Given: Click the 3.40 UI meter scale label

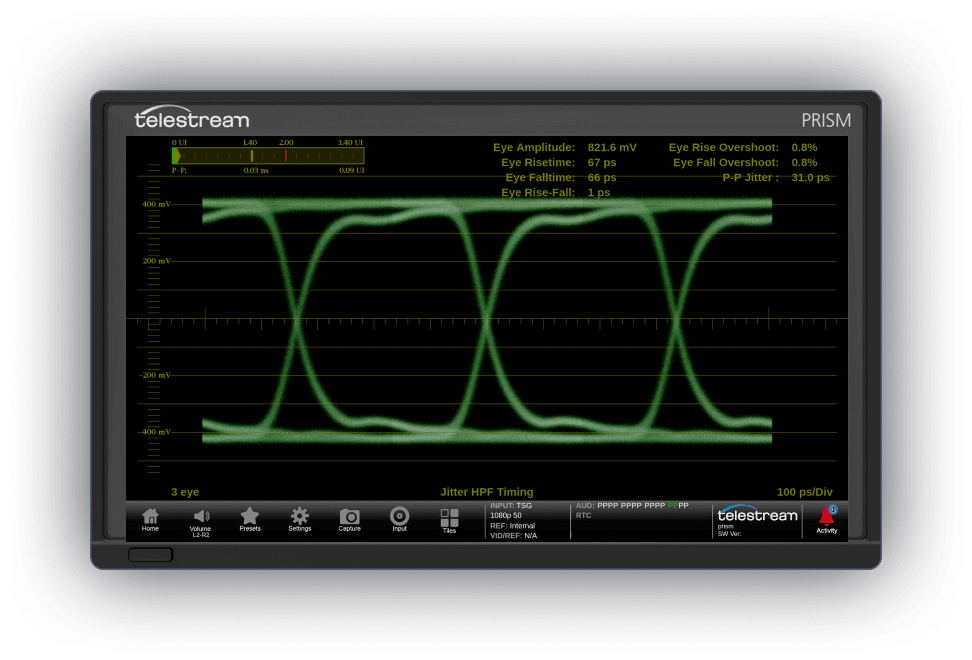Looking at the screenshot, I should (350, 143).
